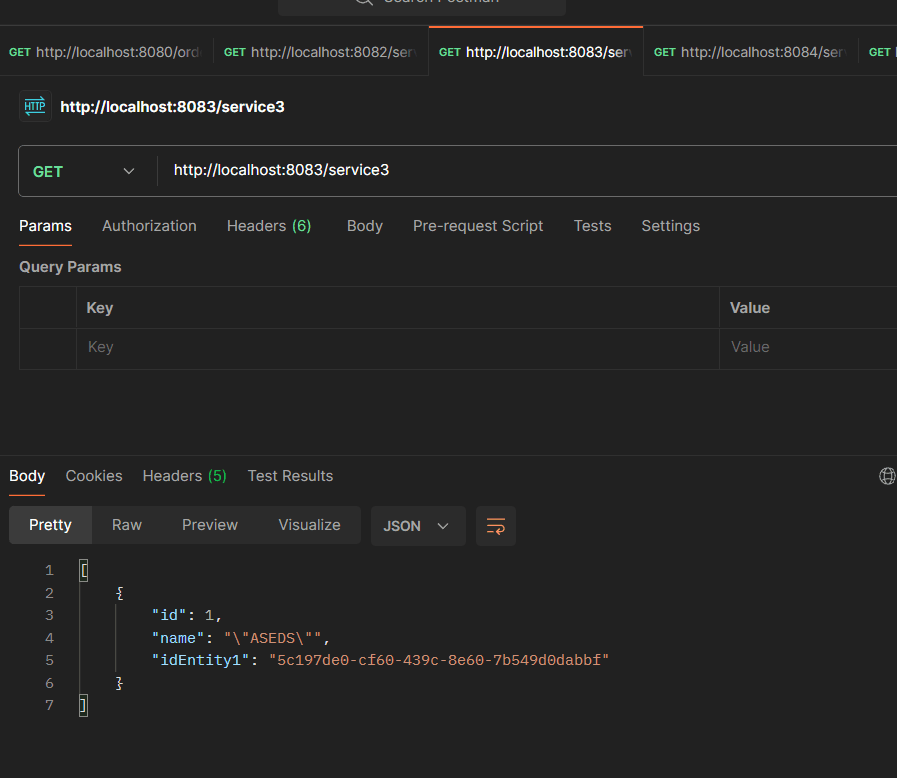This screenshot has height=778, width=897.
Task: Go to the Pre-request Script tab
Action: [478, 226]
